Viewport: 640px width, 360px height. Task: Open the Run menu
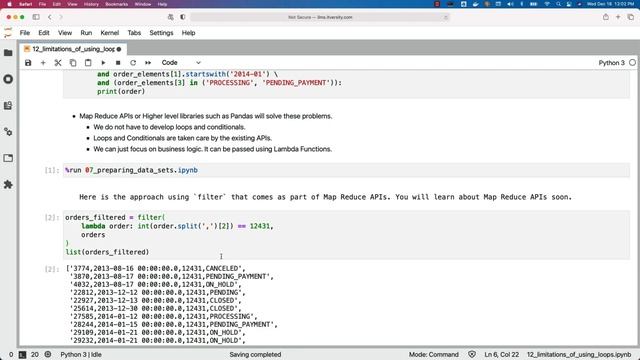86,33
